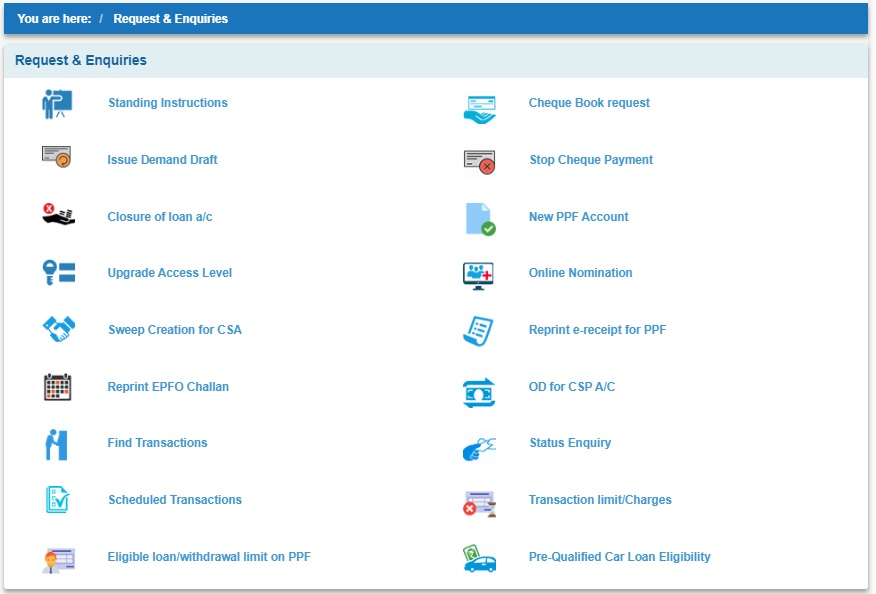Open the Issue Demand Draft link

click(162, 160)
